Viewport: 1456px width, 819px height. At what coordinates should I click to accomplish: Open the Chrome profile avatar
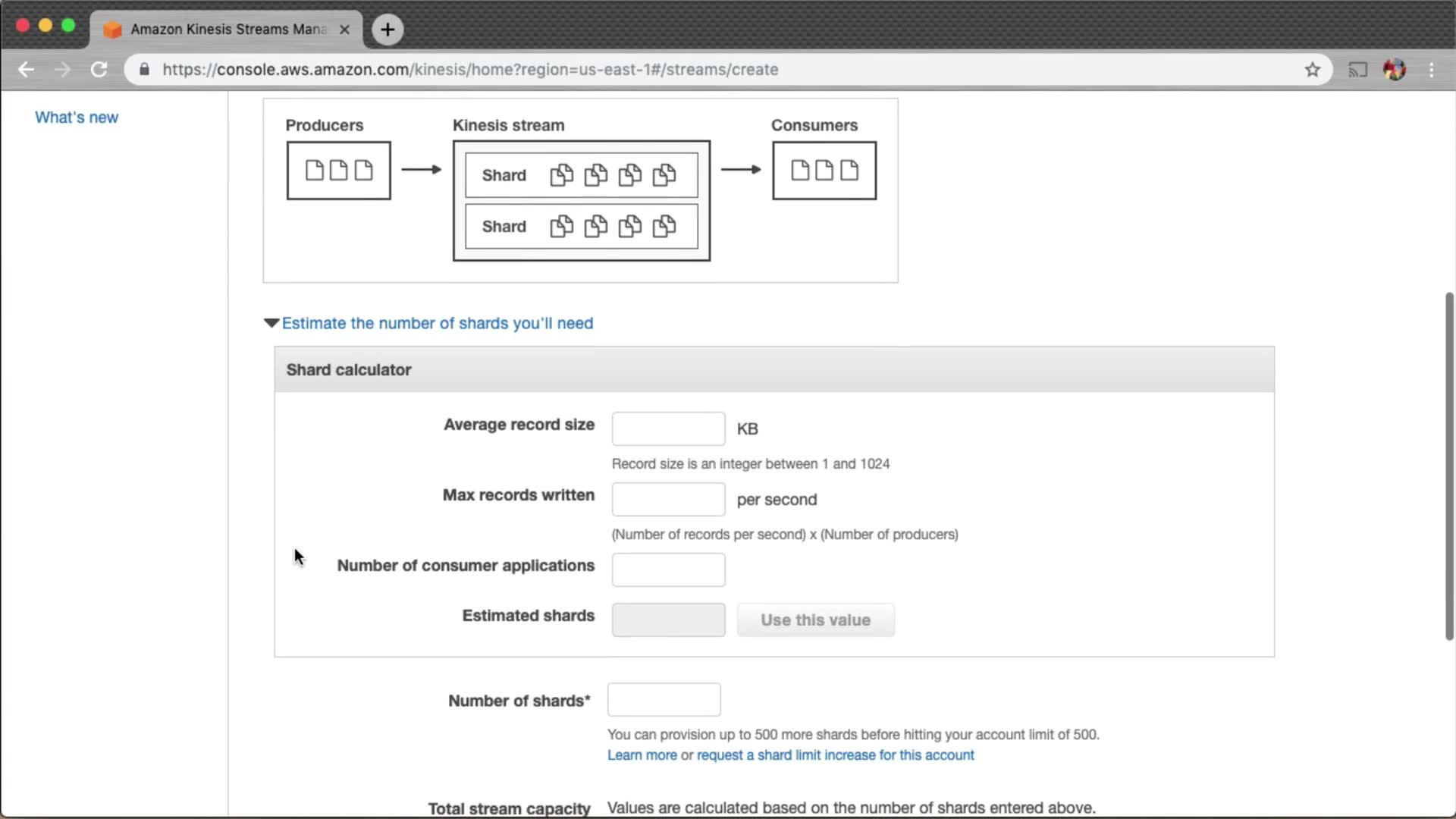[x=1395, y=70]
